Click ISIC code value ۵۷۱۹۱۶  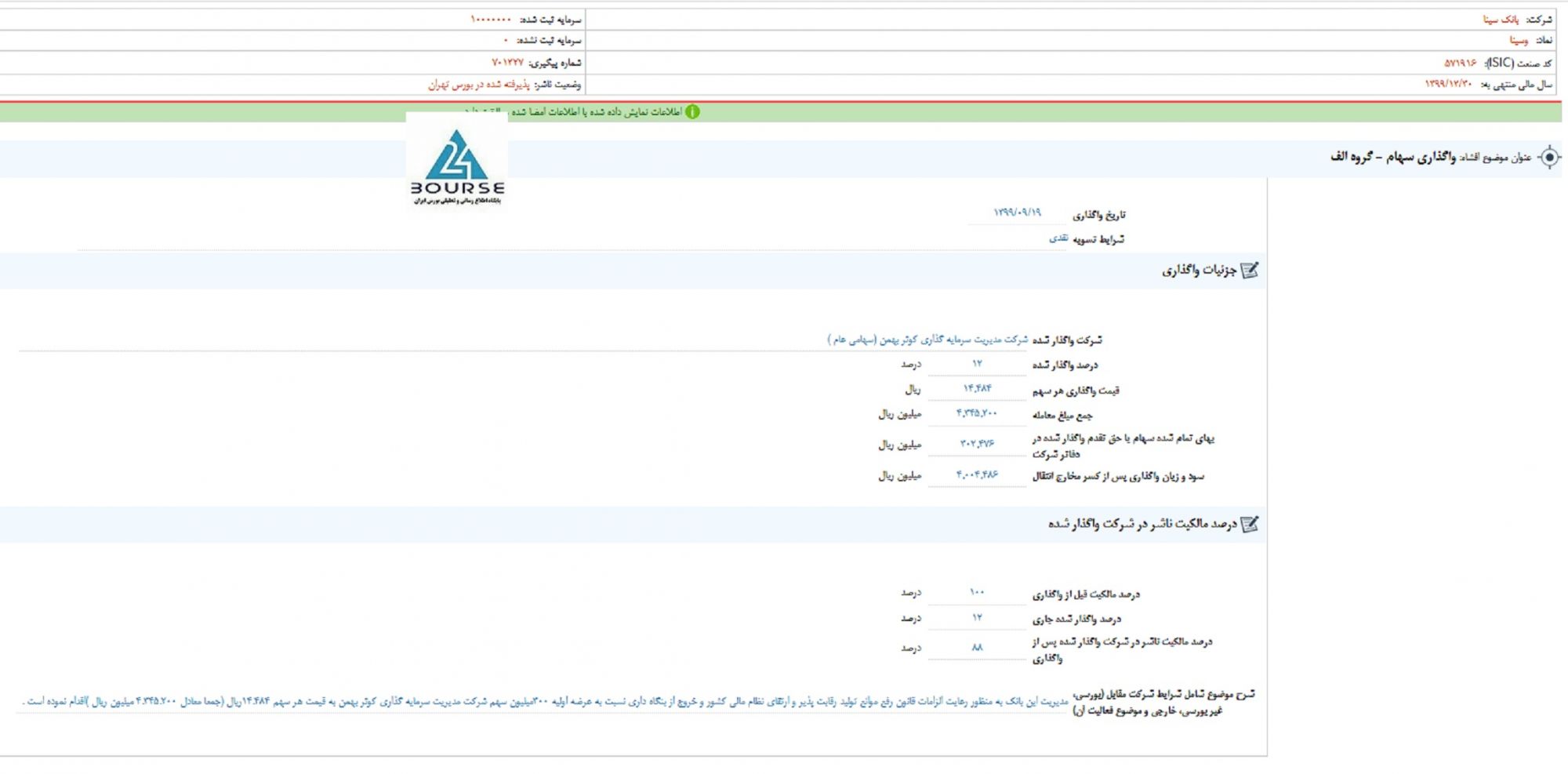coord(1460,63)
